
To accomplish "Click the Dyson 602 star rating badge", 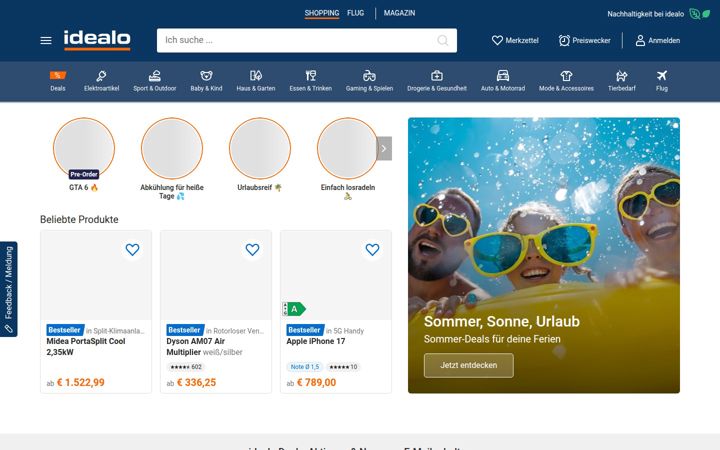I will 186,367.
